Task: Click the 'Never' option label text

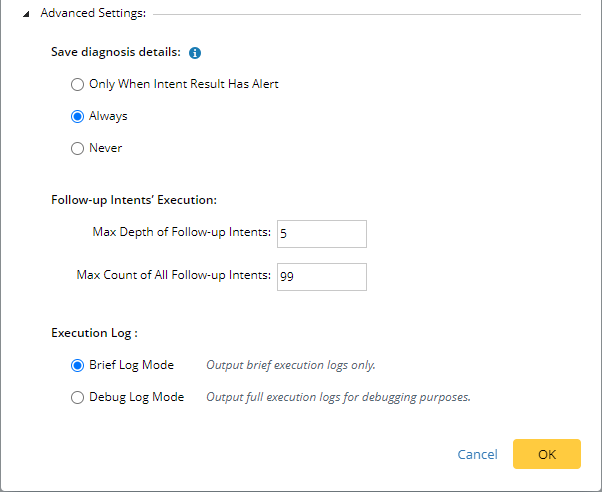Action: pos(106,148)
